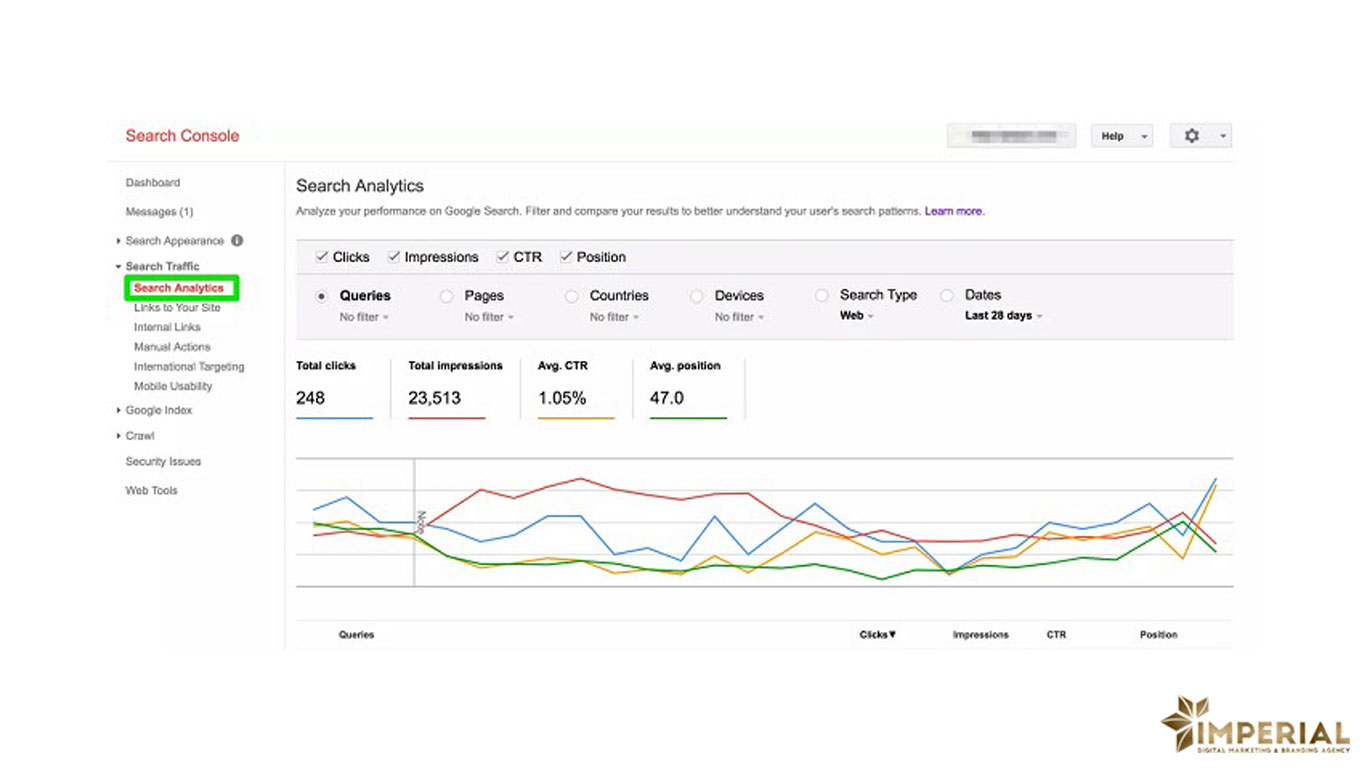Sort table by Clicks column header
The height and width of the screenshot is (768, 1366).
tap(877, 635)
